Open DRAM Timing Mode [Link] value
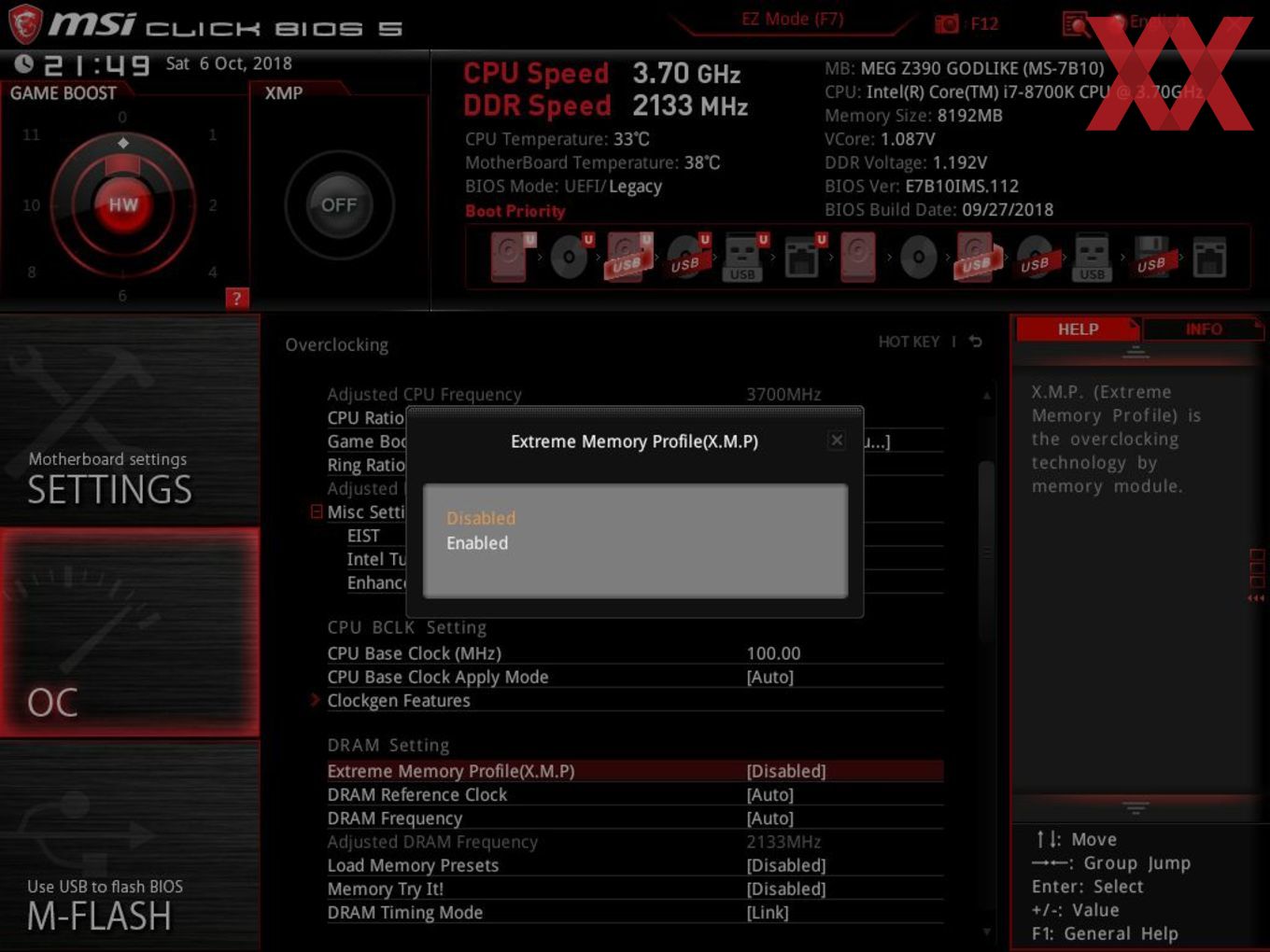Image resolution: width=1270 pixels, height=952 pixels. pos(768,912)
